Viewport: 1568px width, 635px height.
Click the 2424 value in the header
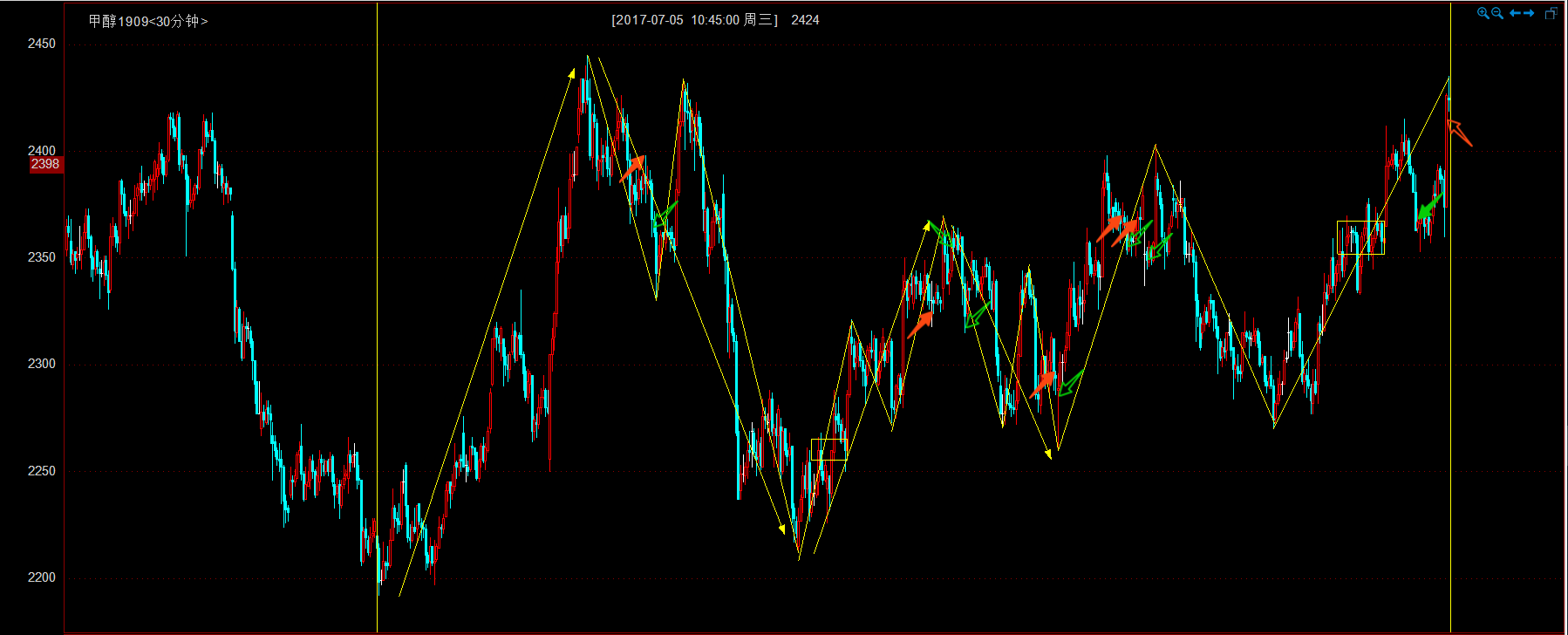[805, 19]
